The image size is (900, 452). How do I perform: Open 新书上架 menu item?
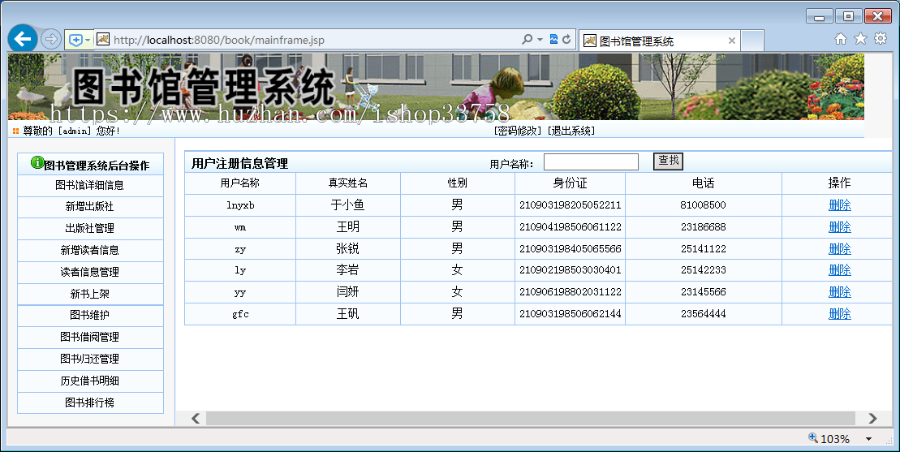point(90,294)
